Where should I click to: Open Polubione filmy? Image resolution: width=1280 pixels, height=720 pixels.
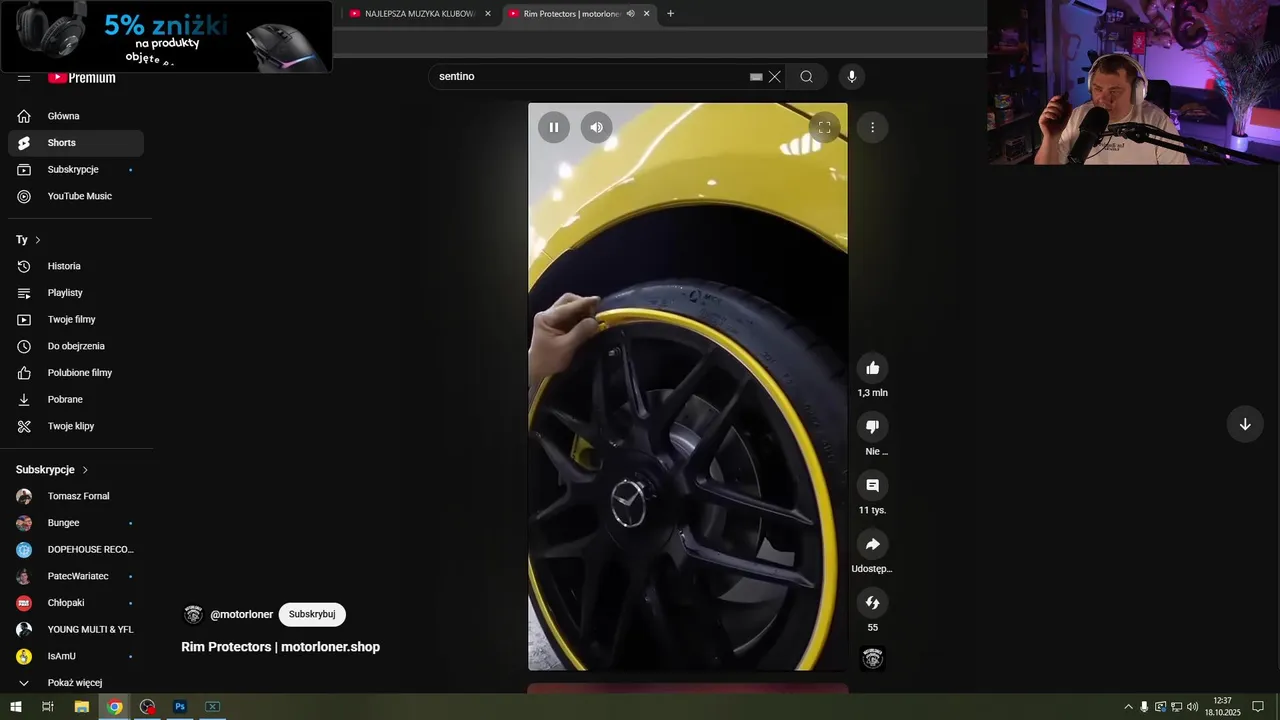tap(76, 373)
